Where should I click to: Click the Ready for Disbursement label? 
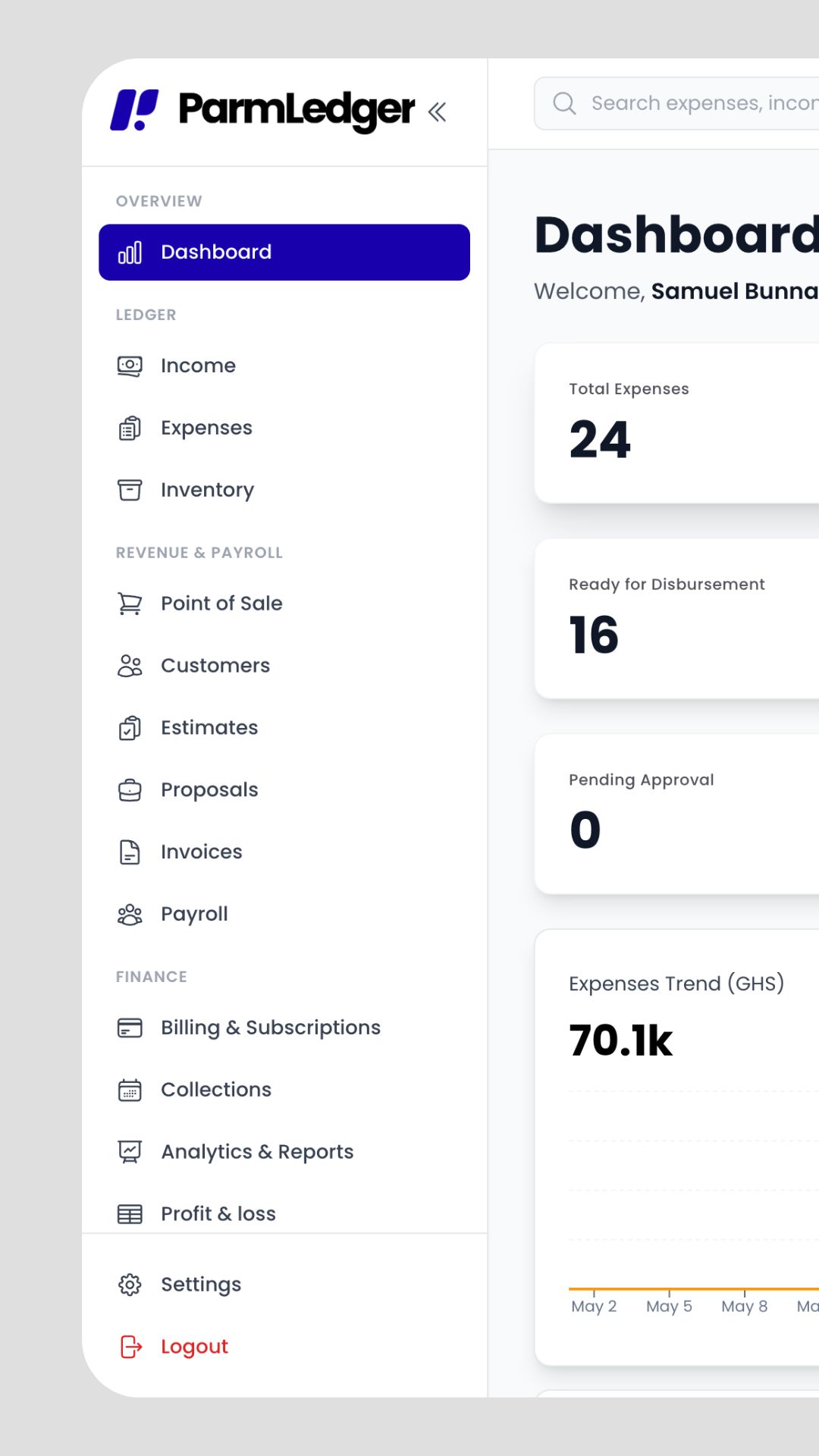pyautogui.click(x=667, y=585)
